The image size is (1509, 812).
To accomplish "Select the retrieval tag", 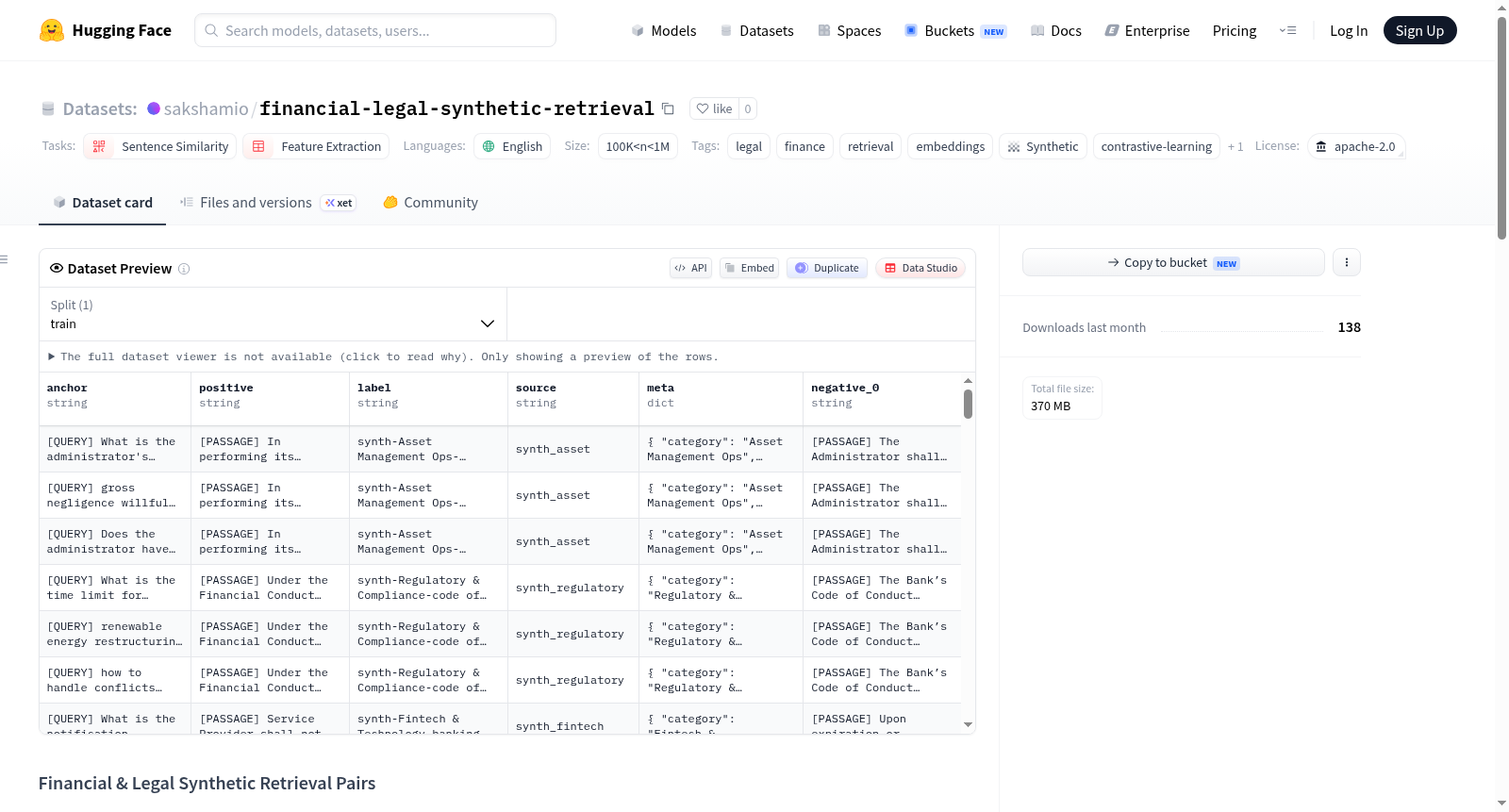I will click(x=871, y=146).
